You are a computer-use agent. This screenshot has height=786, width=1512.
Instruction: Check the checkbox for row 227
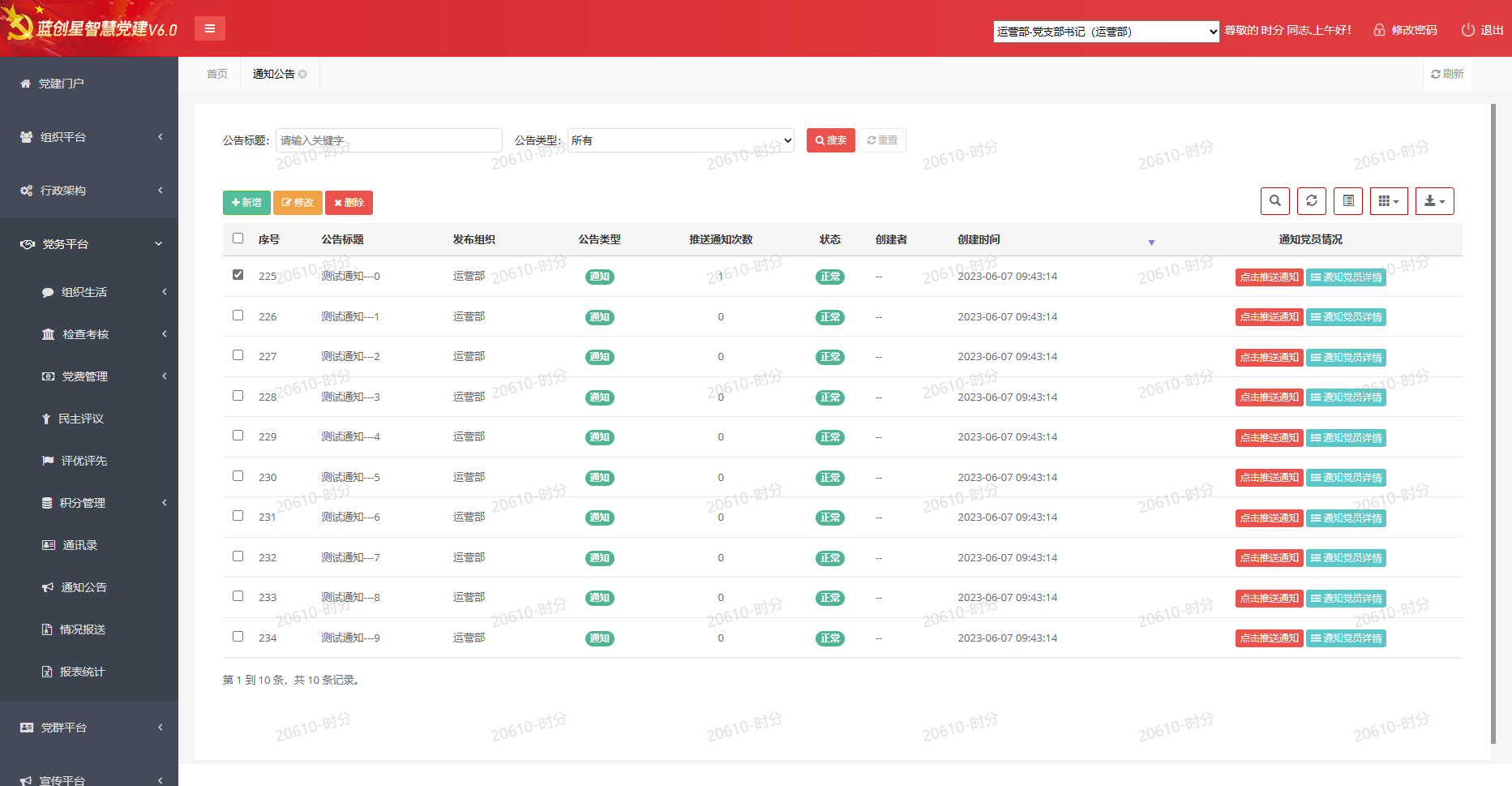238,355
